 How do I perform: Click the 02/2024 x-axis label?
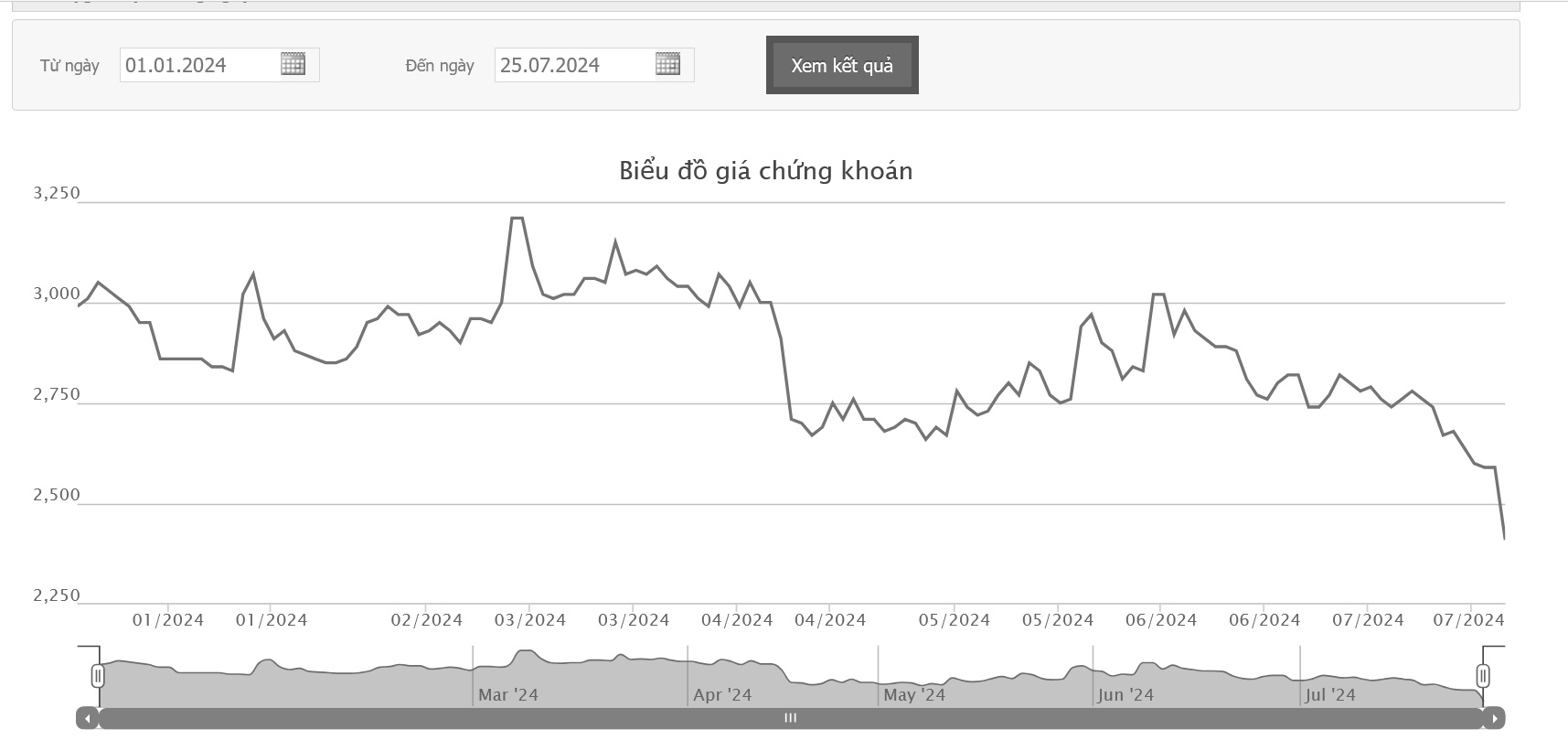[426, 620]
